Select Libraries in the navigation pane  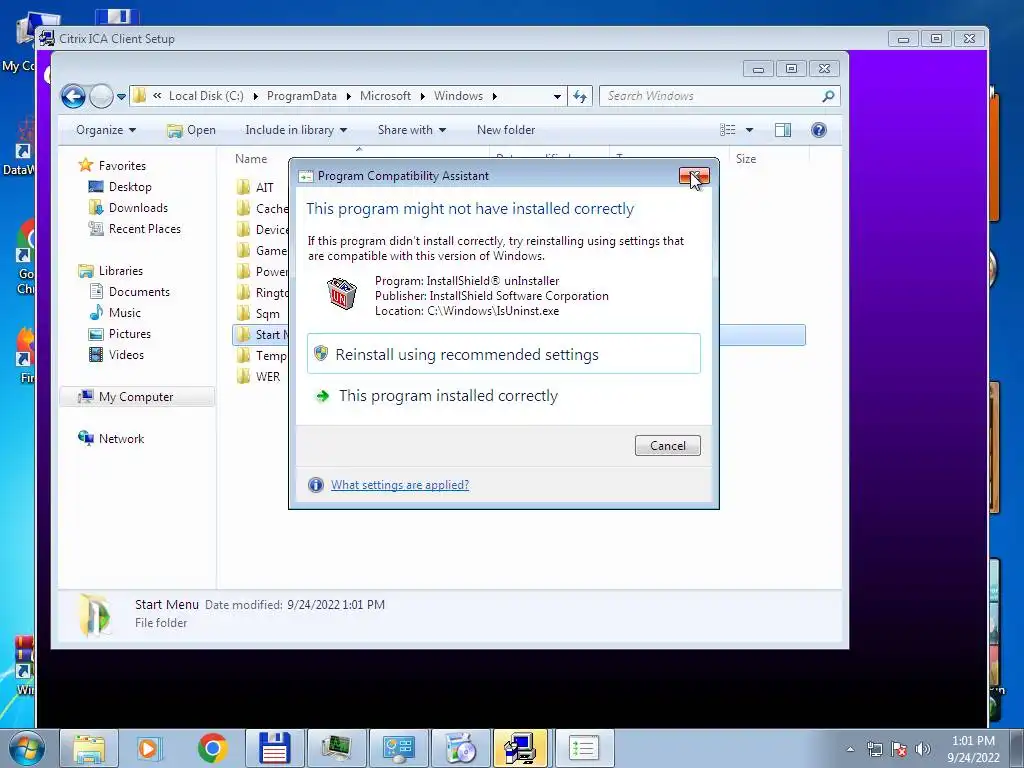pos(120,270)
